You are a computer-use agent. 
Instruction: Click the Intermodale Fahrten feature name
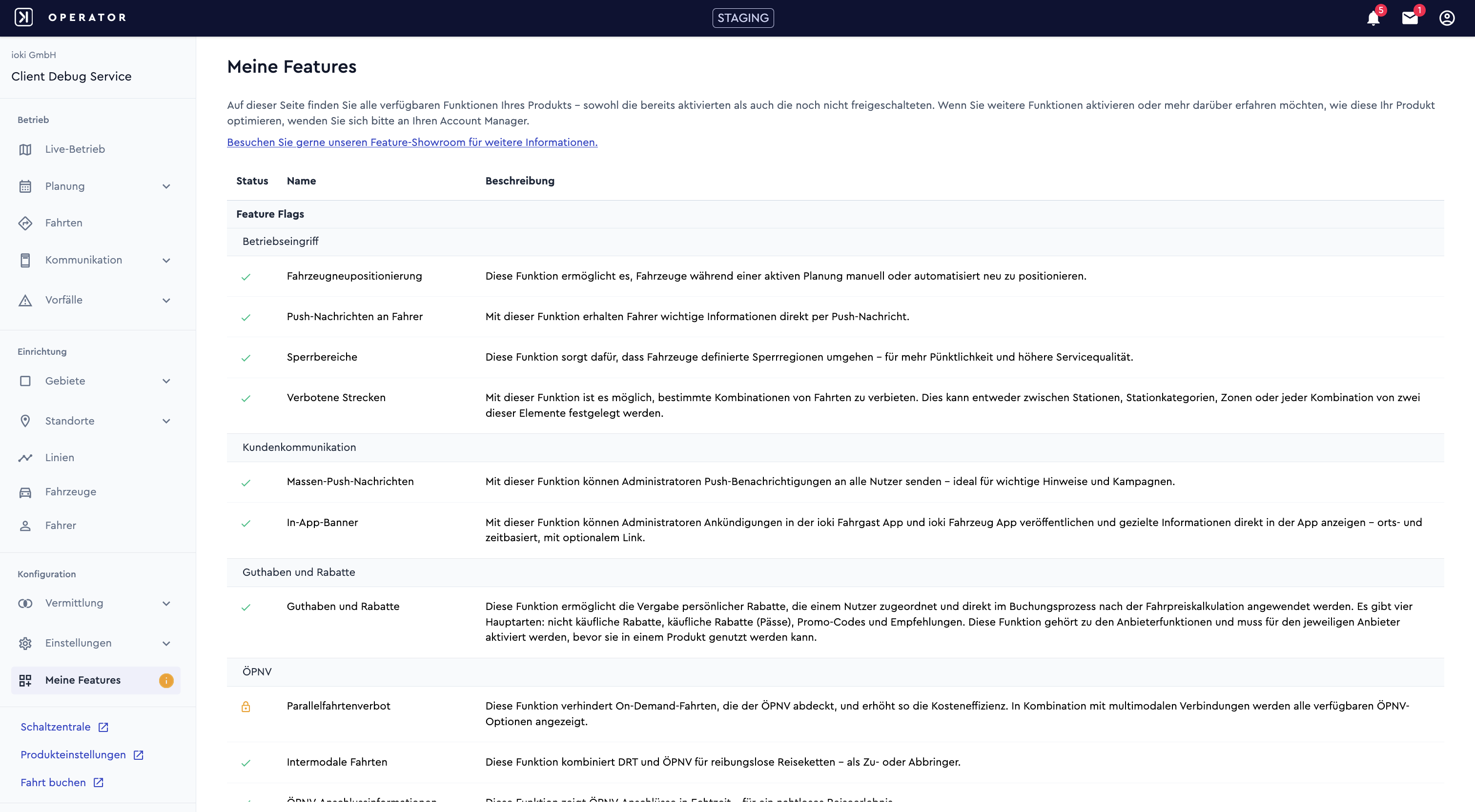click(337, 762)
